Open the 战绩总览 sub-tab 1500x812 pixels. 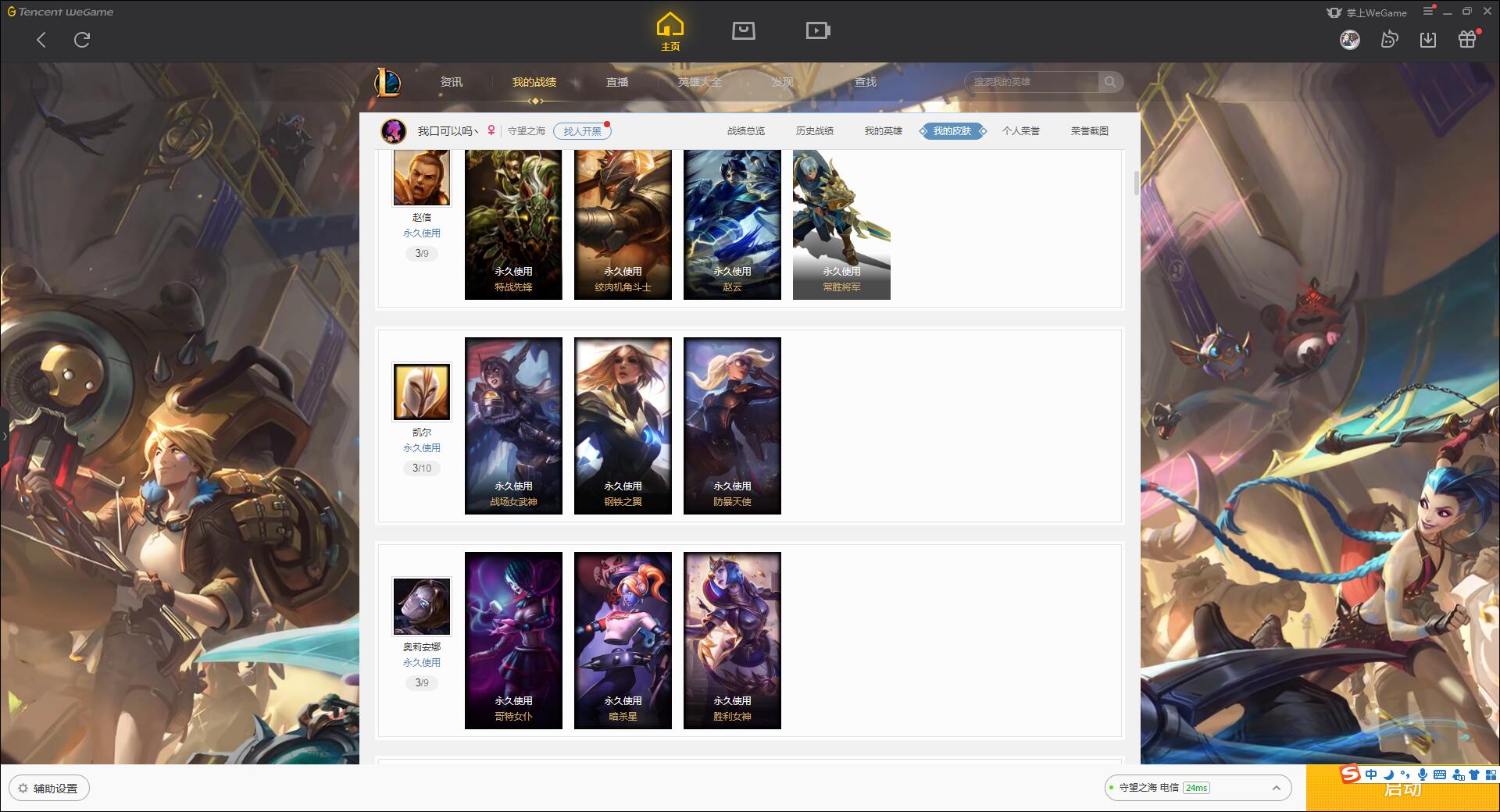(746, 131)
